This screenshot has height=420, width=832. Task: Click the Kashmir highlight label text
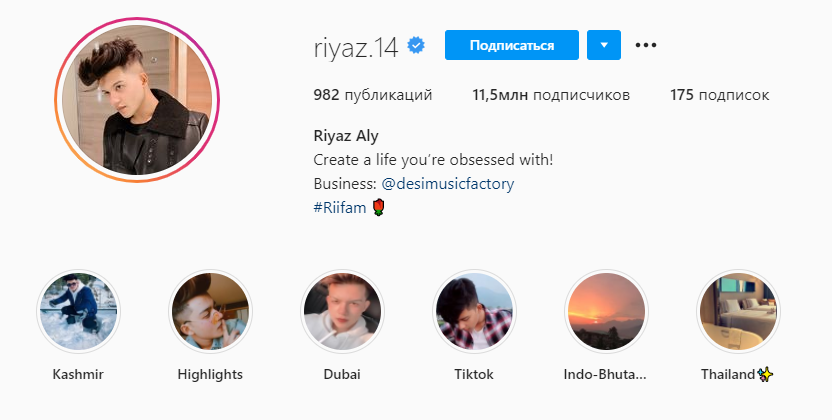coord(78,374)
